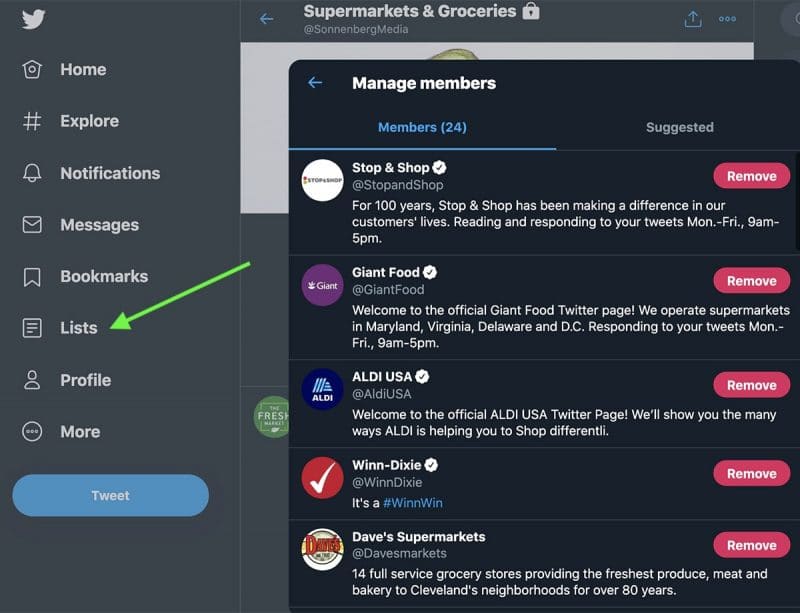This screenshot has width=800, height=613.
Task: Open the Home feed
Action: coord(82,69)
